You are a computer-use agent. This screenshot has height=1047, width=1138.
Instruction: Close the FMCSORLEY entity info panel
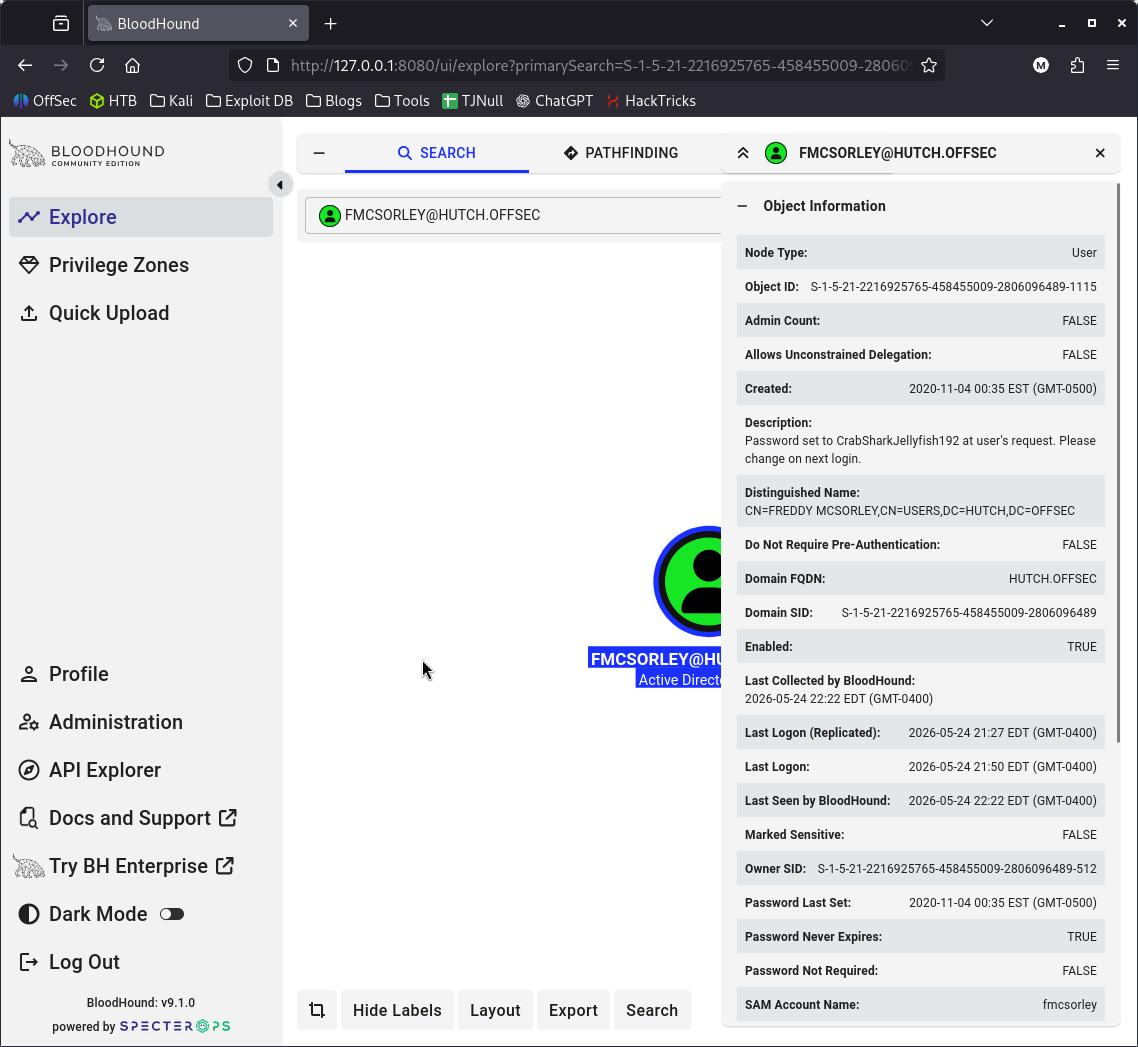pyautogui.click(x=1100, y=153)
